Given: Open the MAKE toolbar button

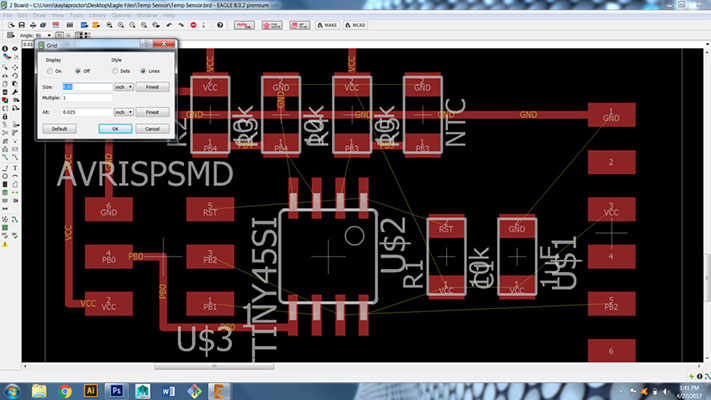Looking at the screenshot, I should (x=327, y=25).
